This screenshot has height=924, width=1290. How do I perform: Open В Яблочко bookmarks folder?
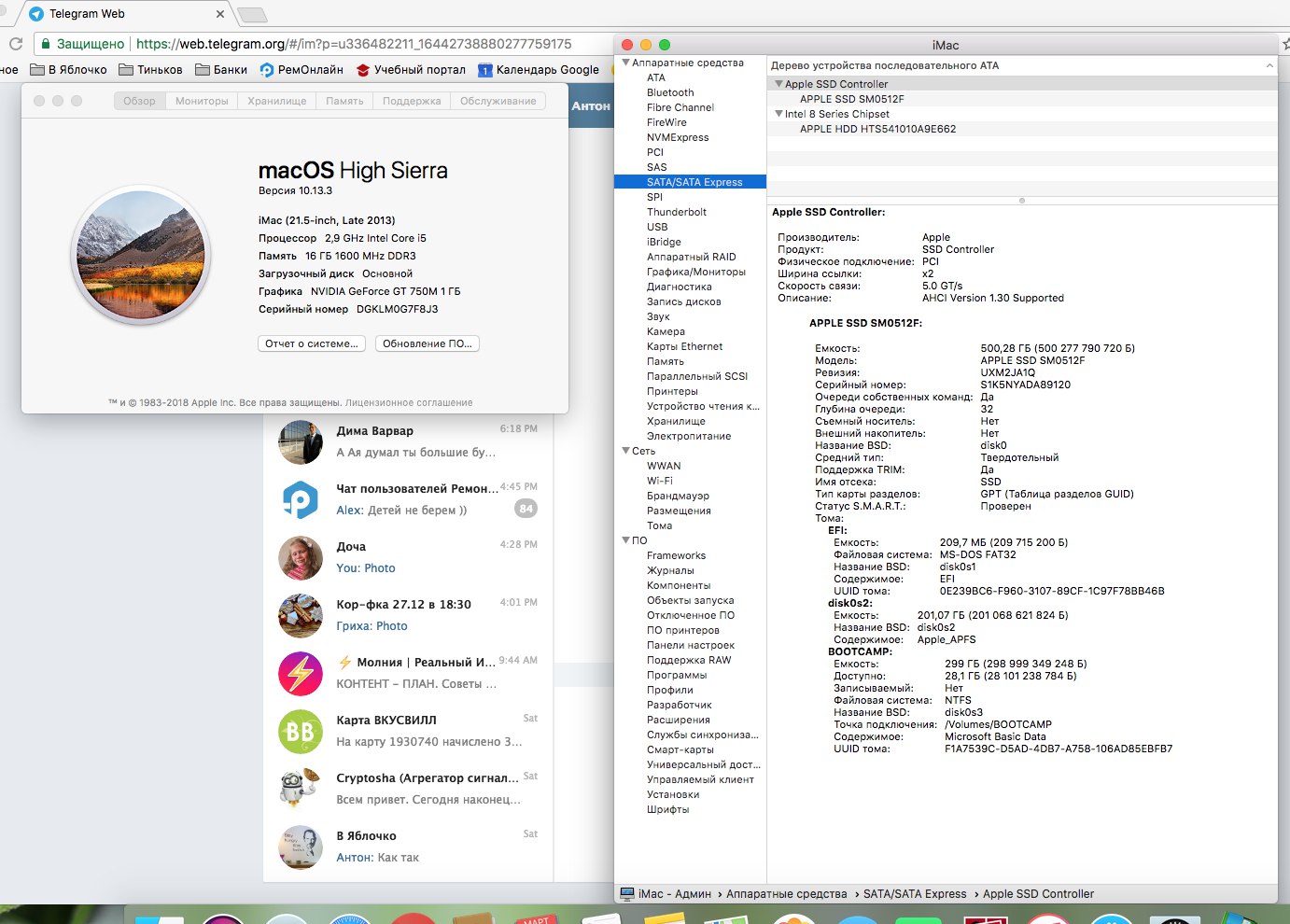pos(68,70)
